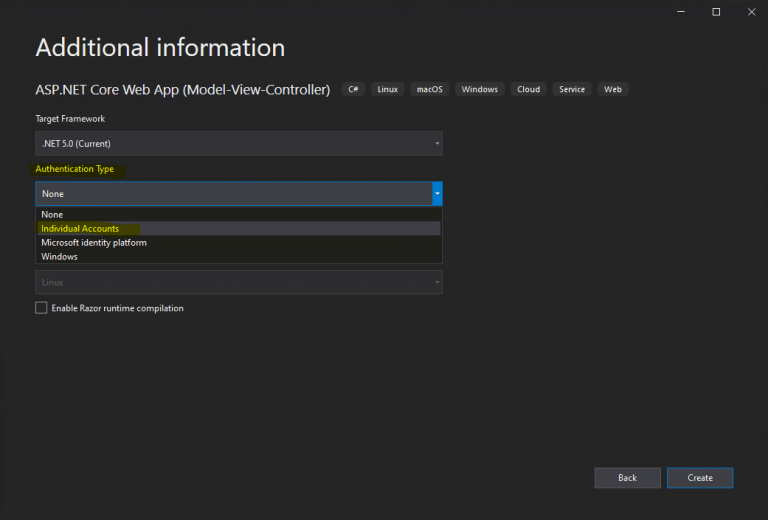Click the Cloud tag
This screenshot has height=520, width=768.
(528, 89)
